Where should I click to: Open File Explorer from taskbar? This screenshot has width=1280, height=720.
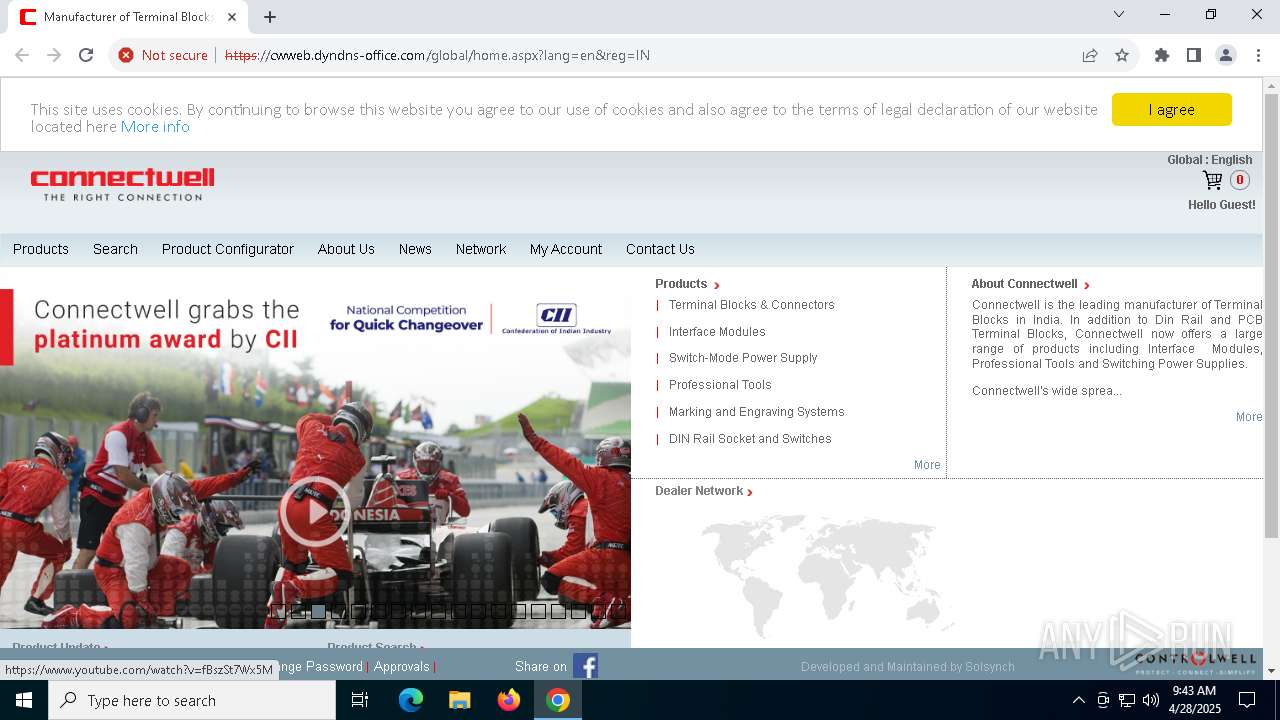[x=460, y=700]
